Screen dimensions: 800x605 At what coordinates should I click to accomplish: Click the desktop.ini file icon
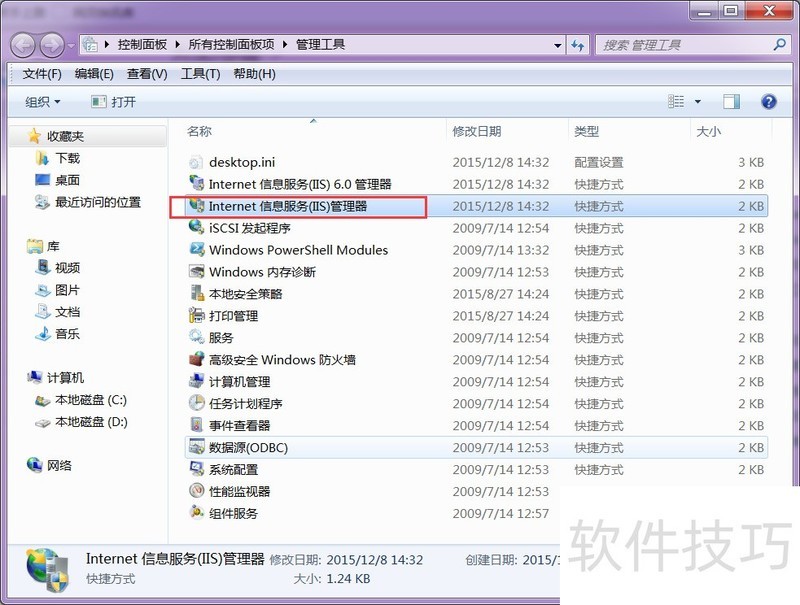pos(196,162)
